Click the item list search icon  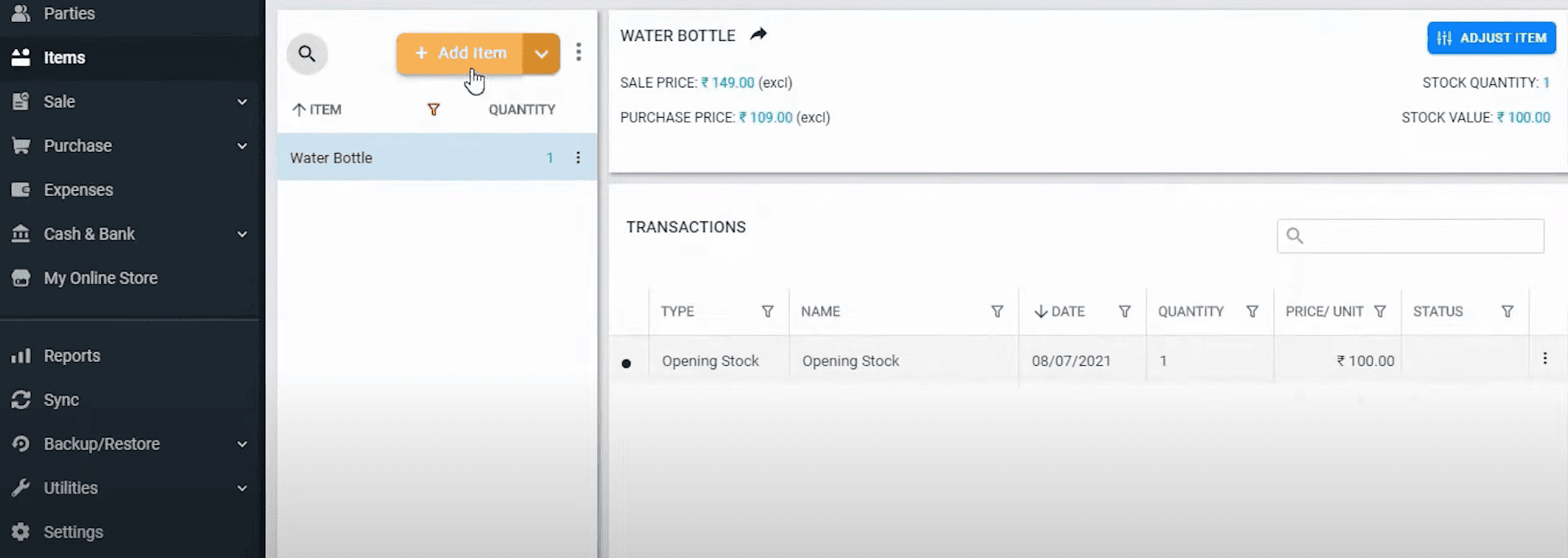pyautogui.click(x=307, y=54)
